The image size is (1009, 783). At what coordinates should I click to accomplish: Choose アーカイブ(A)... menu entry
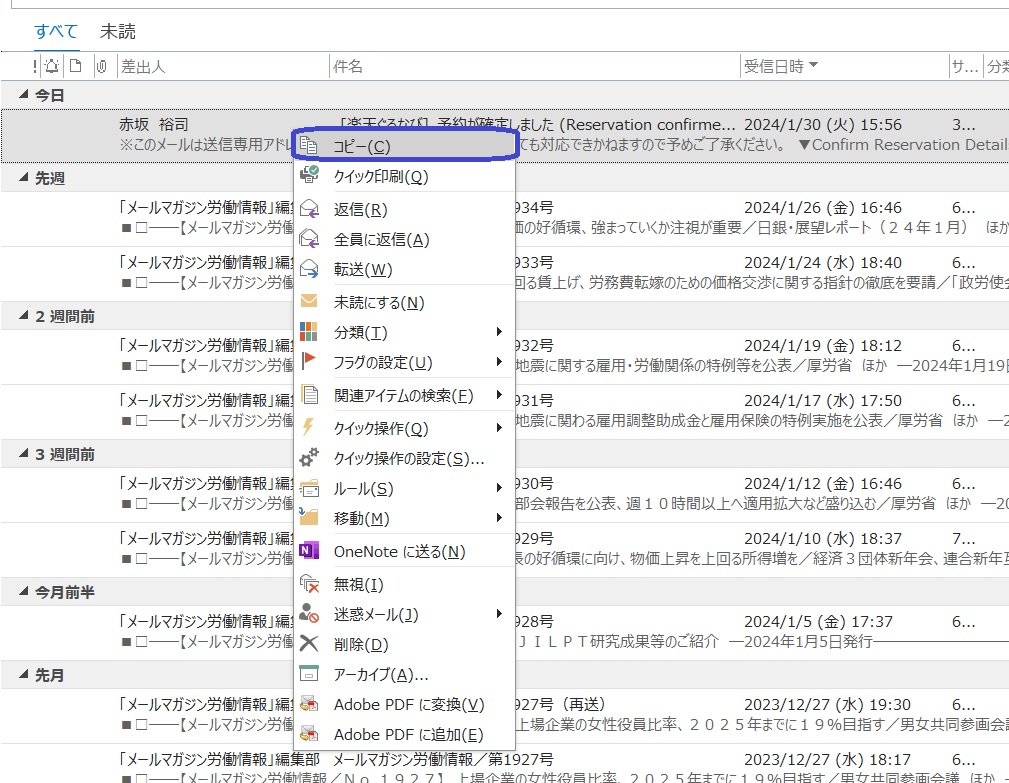pos(405,674)
